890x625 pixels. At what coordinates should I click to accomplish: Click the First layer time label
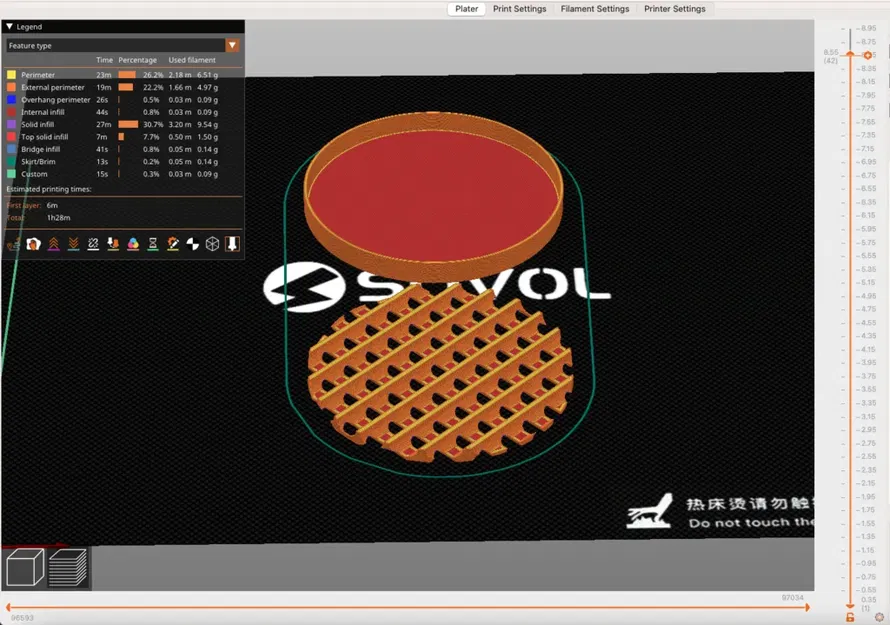pyautogui.click(x=24, y=205)
